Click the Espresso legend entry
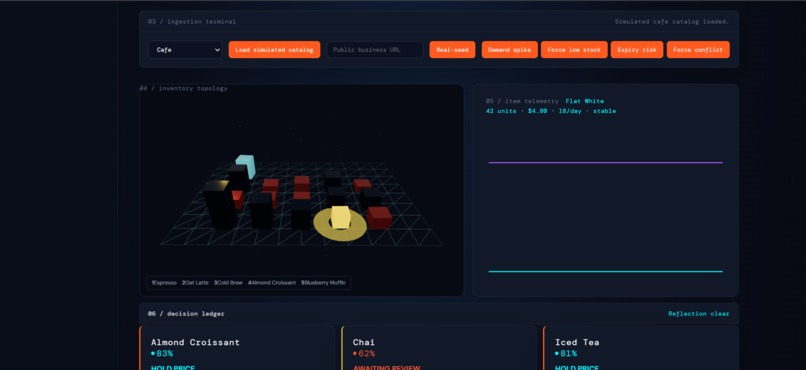Screen dimensions: 806x370 coord(164,283)
